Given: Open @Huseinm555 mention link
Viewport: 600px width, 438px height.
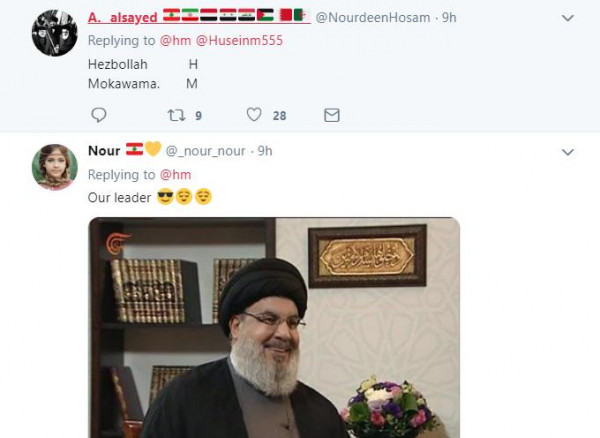Looking at the screenshot, I should point(240,40).
